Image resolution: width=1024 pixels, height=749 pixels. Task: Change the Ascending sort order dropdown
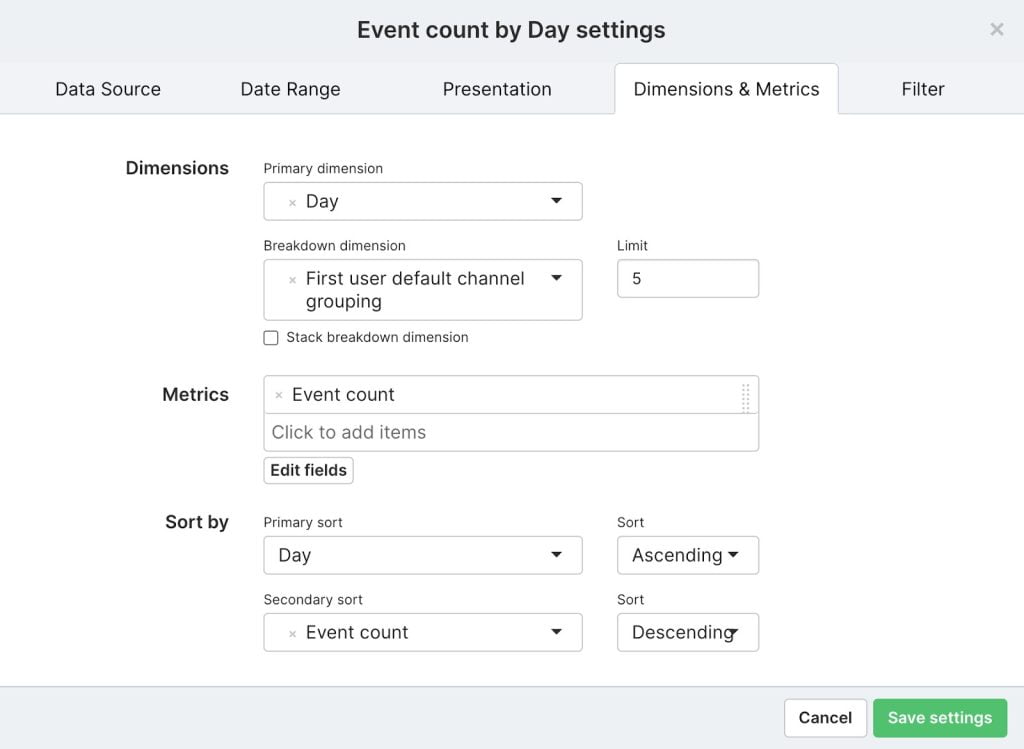pos(688,555)
